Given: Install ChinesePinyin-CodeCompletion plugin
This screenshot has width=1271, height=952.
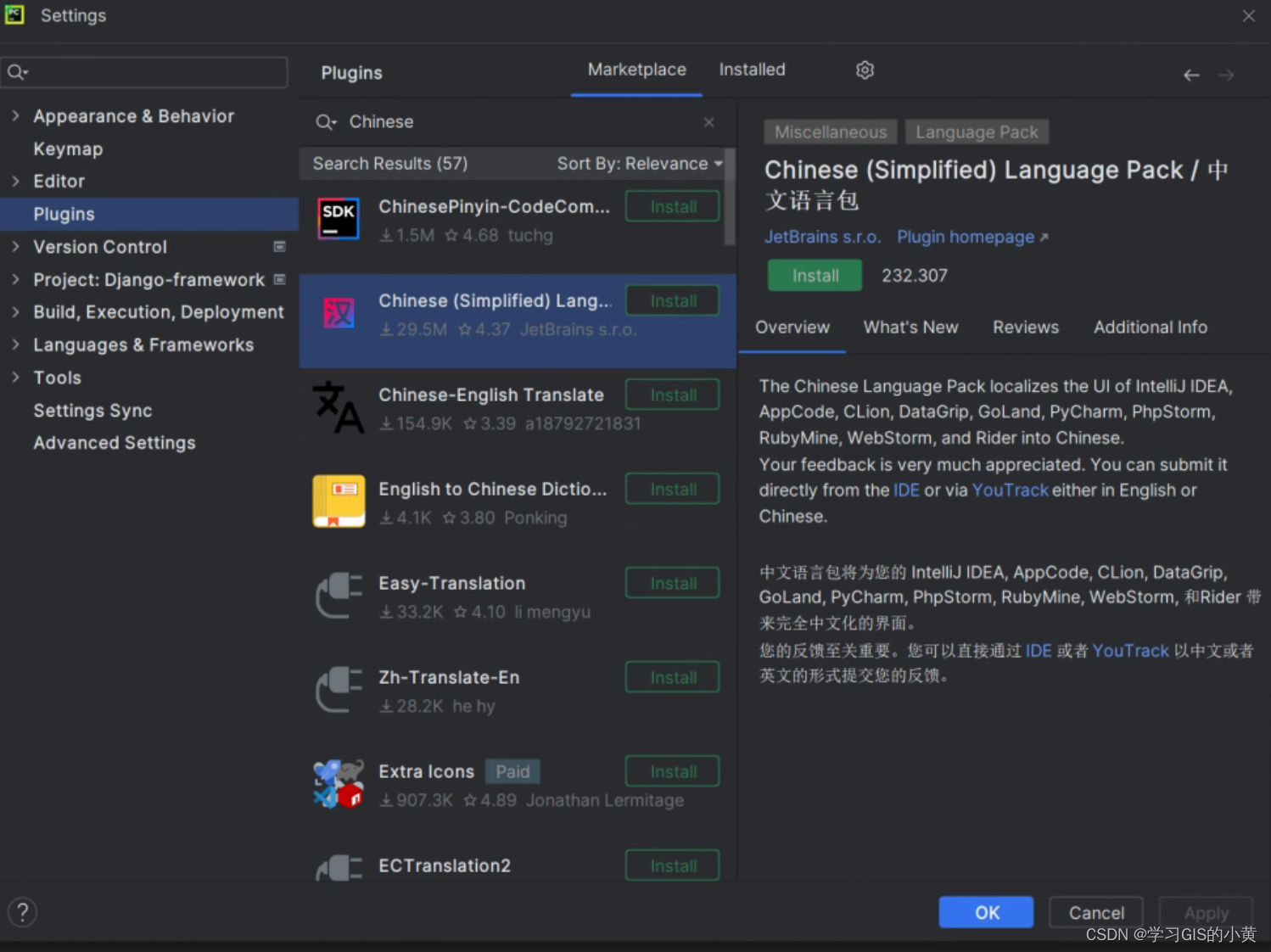Looking at the screenshot, I should point(673,206).
